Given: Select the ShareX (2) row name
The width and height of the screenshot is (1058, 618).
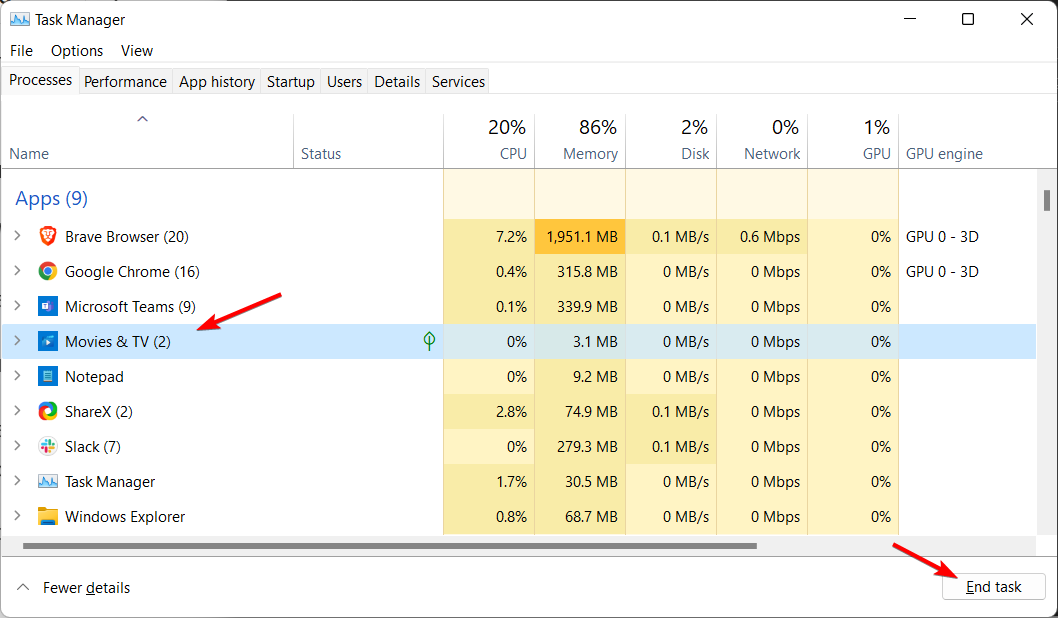Looking at the screenshot, I should tap(99, 412).
